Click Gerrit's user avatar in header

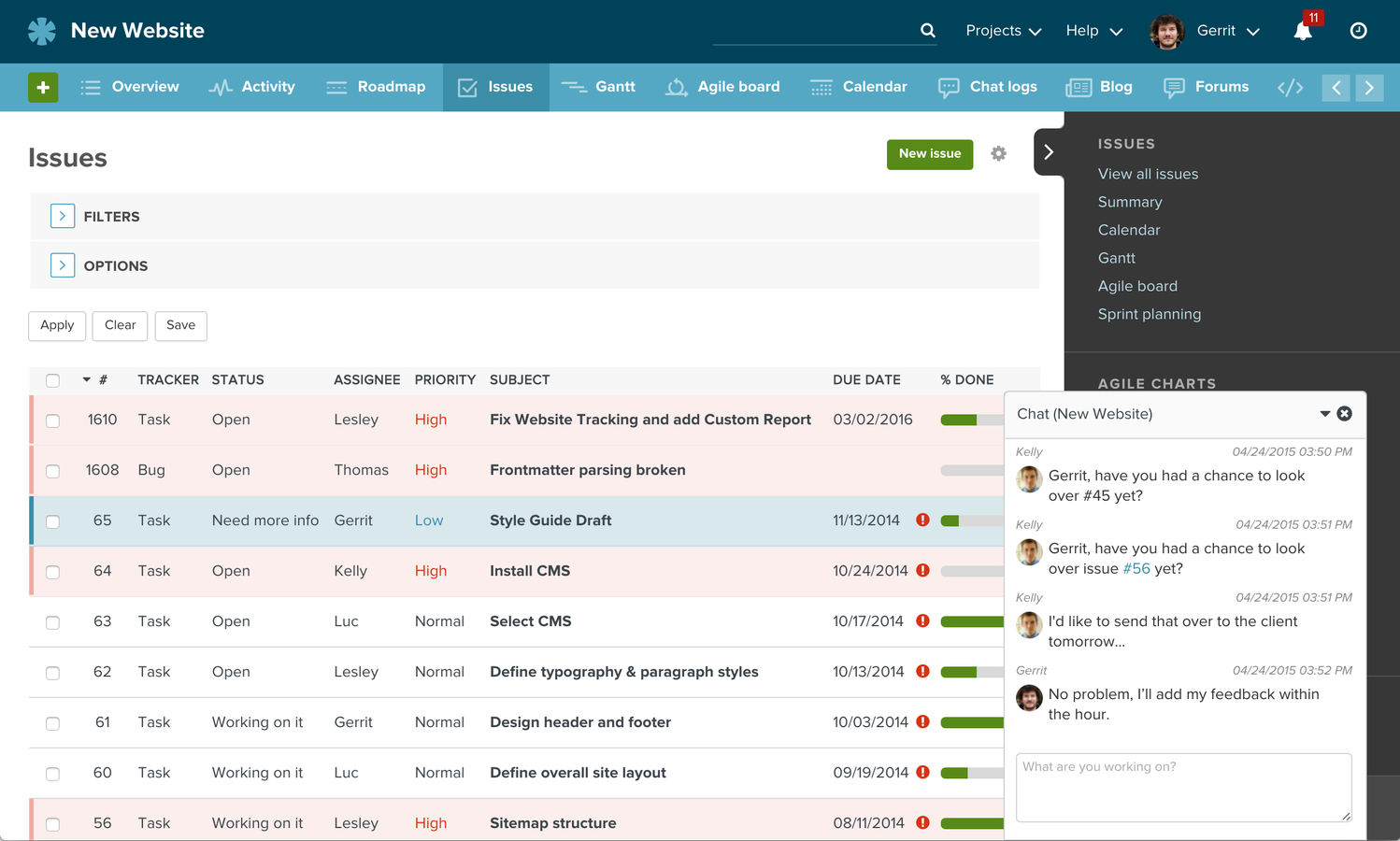pos(1166,31)
